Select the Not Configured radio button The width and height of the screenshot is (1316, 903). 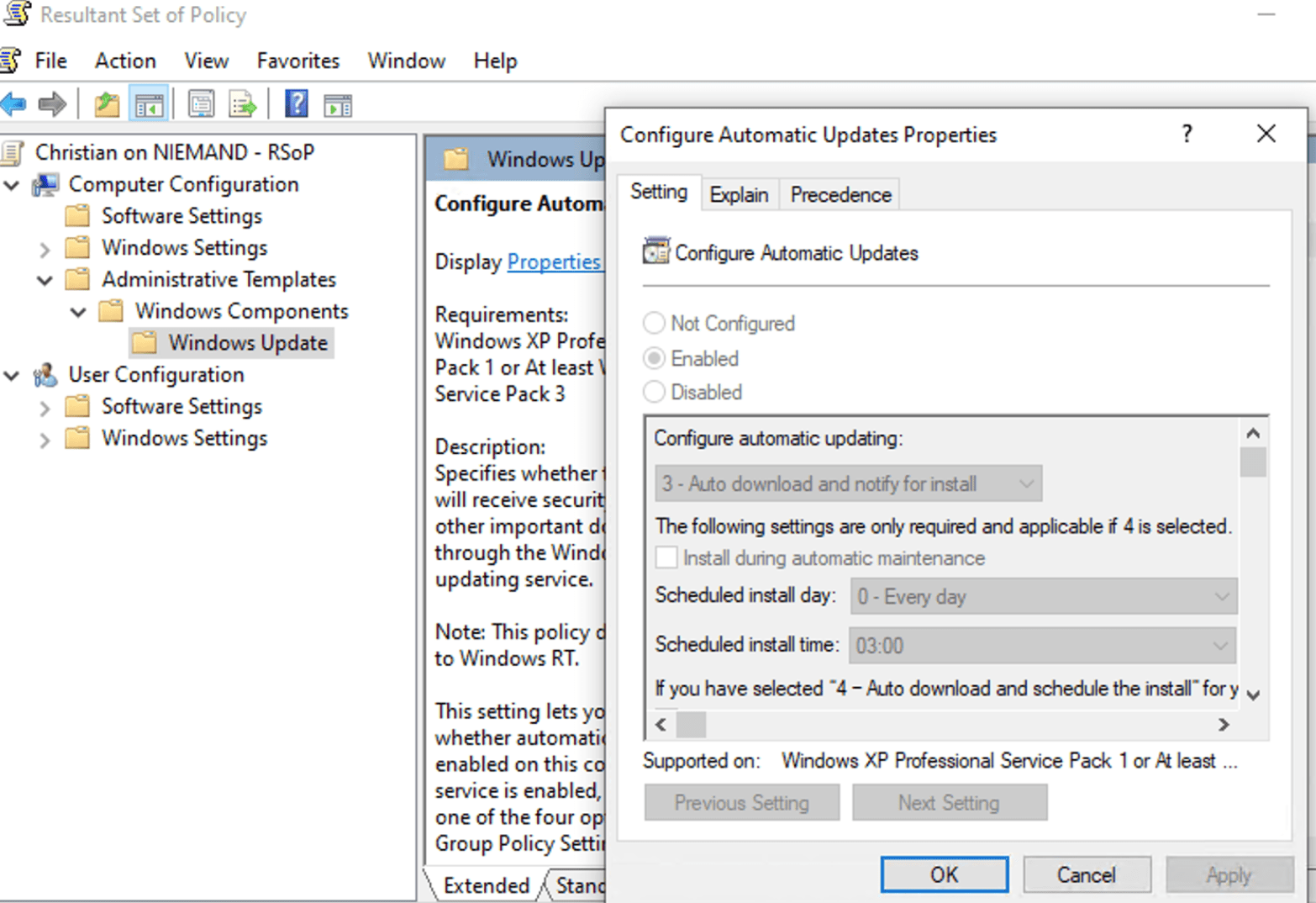click(x=654, y=324)
